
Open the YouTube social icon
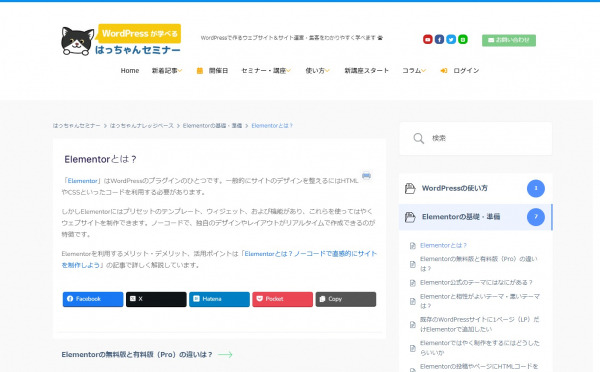(x=427, y=39)
